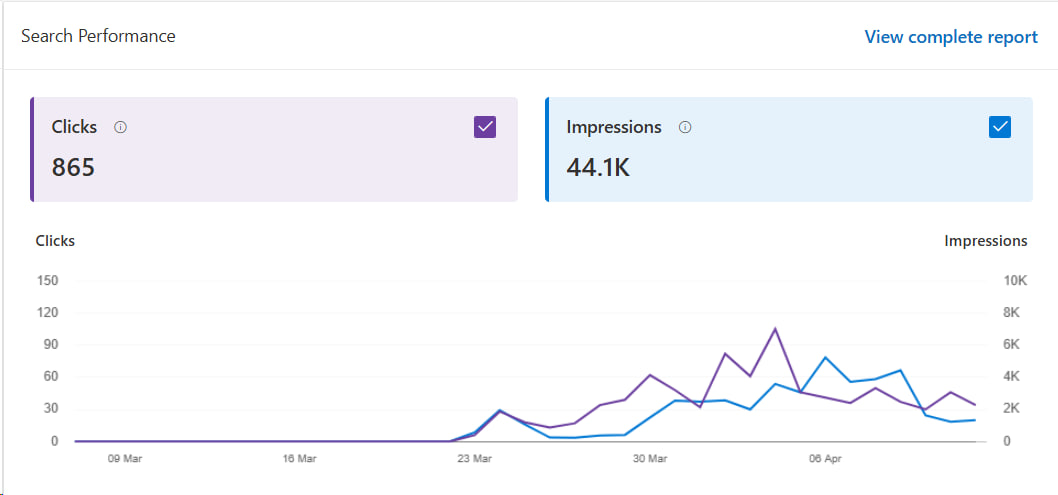Click the 06 Apr date label
The image size is (1058, 495).
pyautogui.click(x=825, y=459)
